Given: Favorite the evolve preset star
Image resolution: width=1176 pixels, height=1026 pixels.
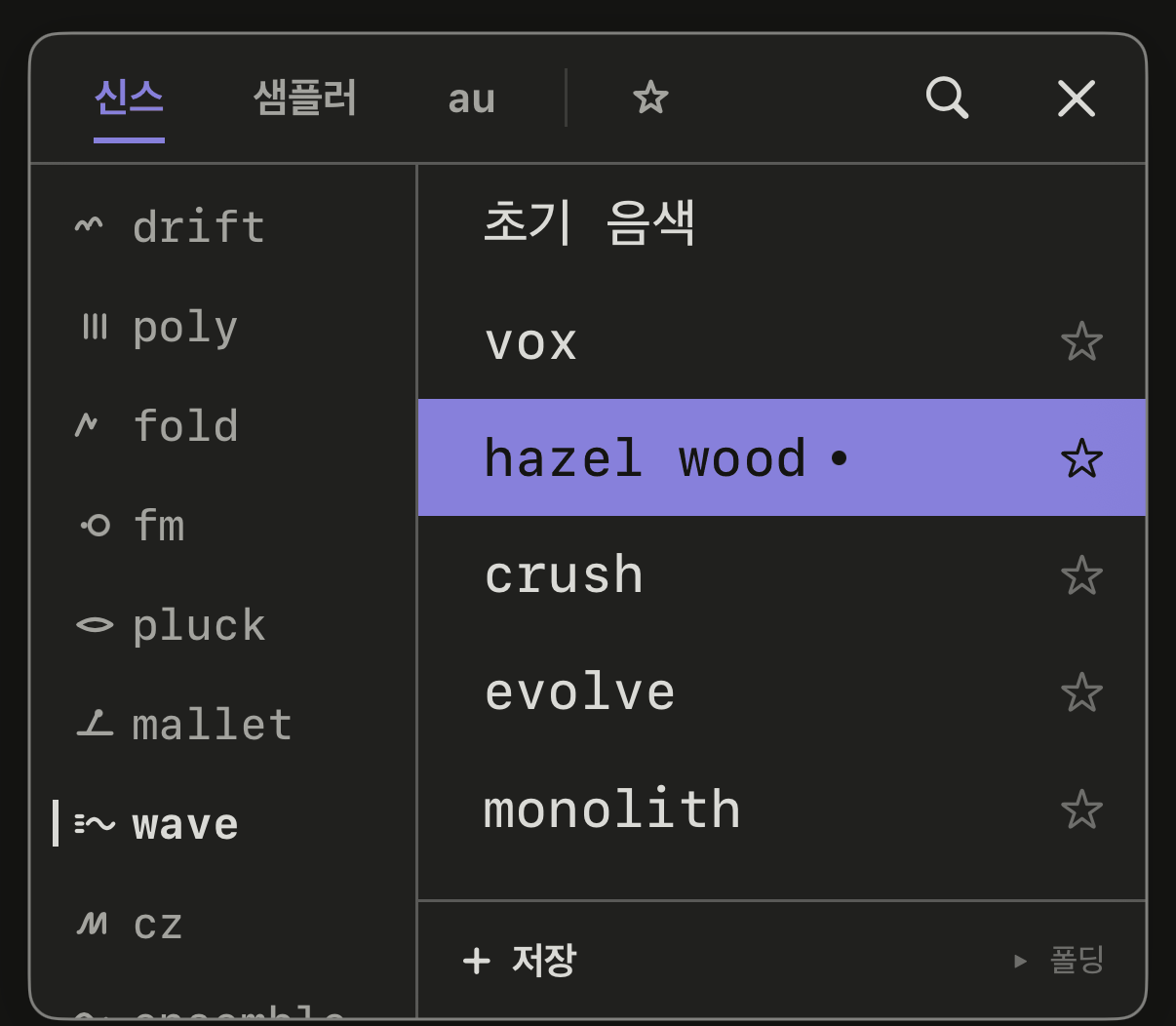Looking at the screenshot, I should [x=1081, y=692].
